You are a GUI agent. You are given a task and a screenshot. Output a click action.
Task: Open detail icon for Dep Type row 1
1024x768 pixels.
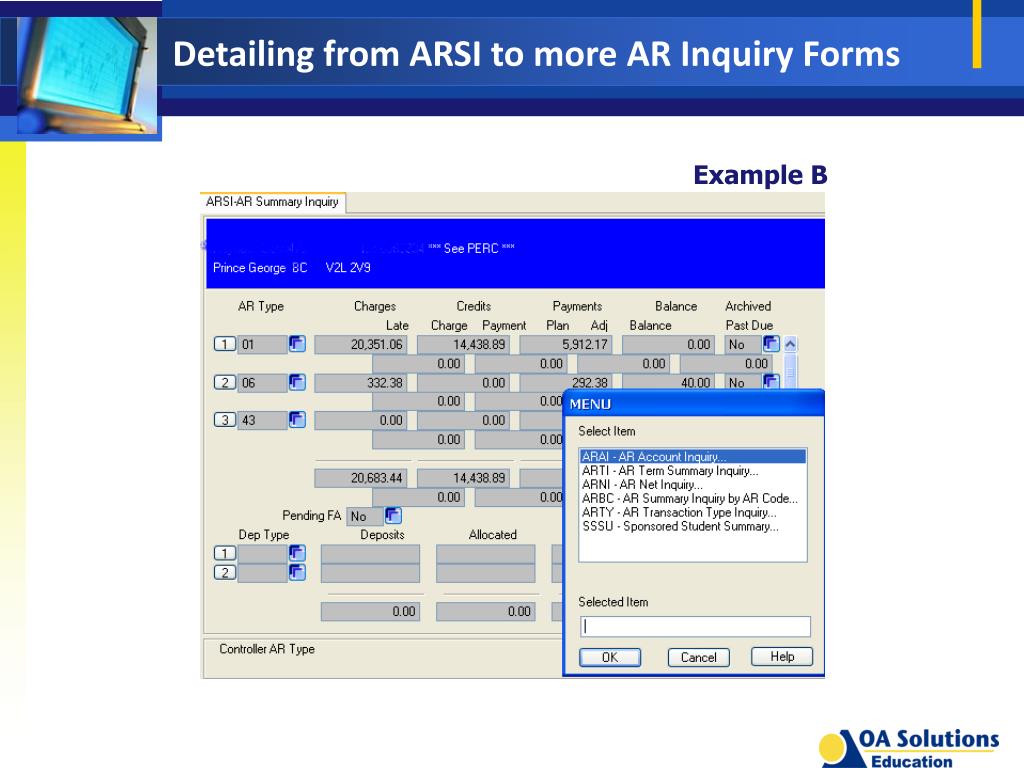click(297, 553)
